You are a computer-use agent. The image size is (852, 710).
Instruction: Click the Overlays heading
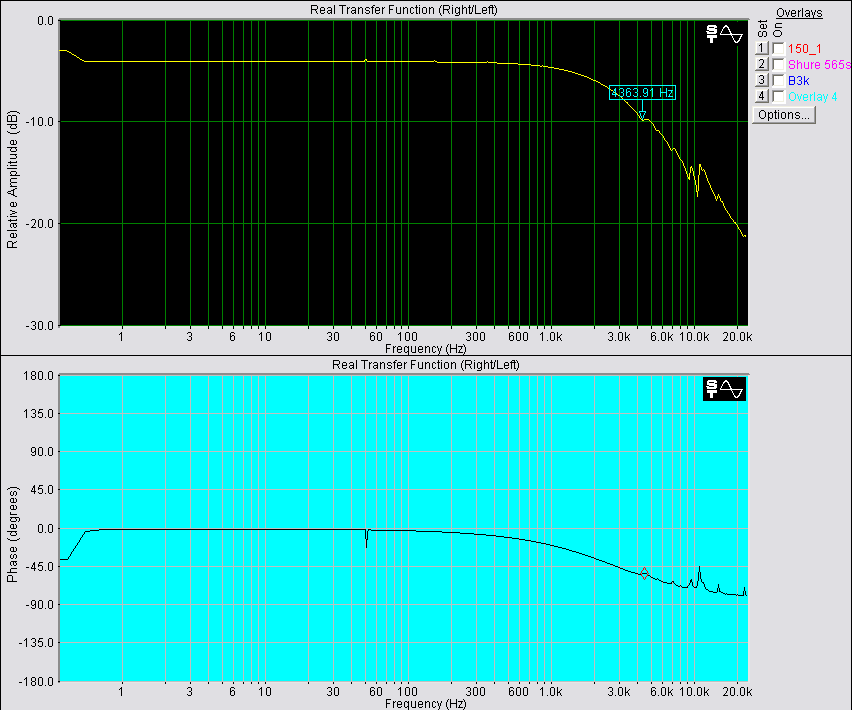[x=799, y=12]
